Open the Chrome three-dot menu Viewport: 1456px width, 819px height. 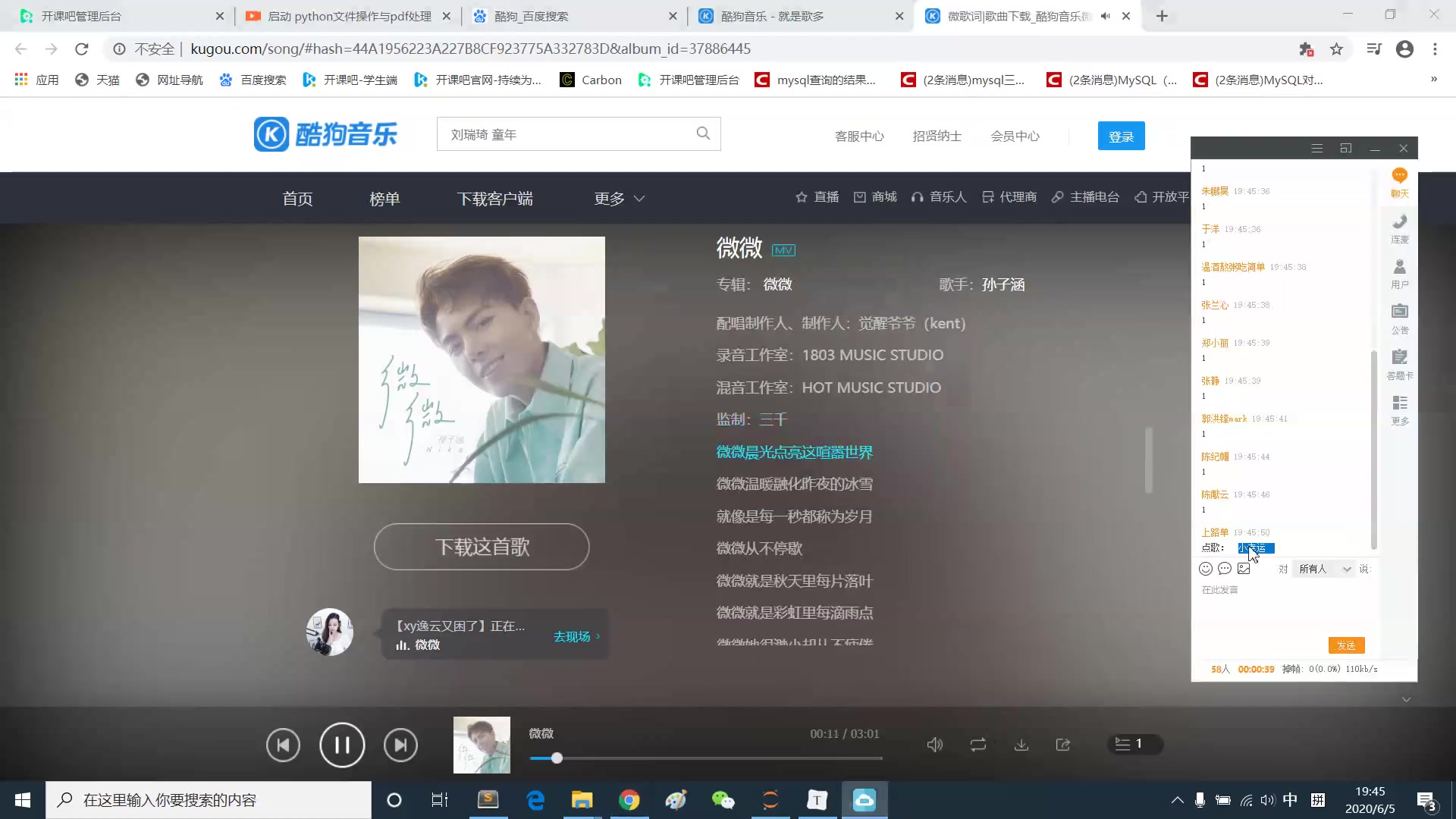point(1435,49)
